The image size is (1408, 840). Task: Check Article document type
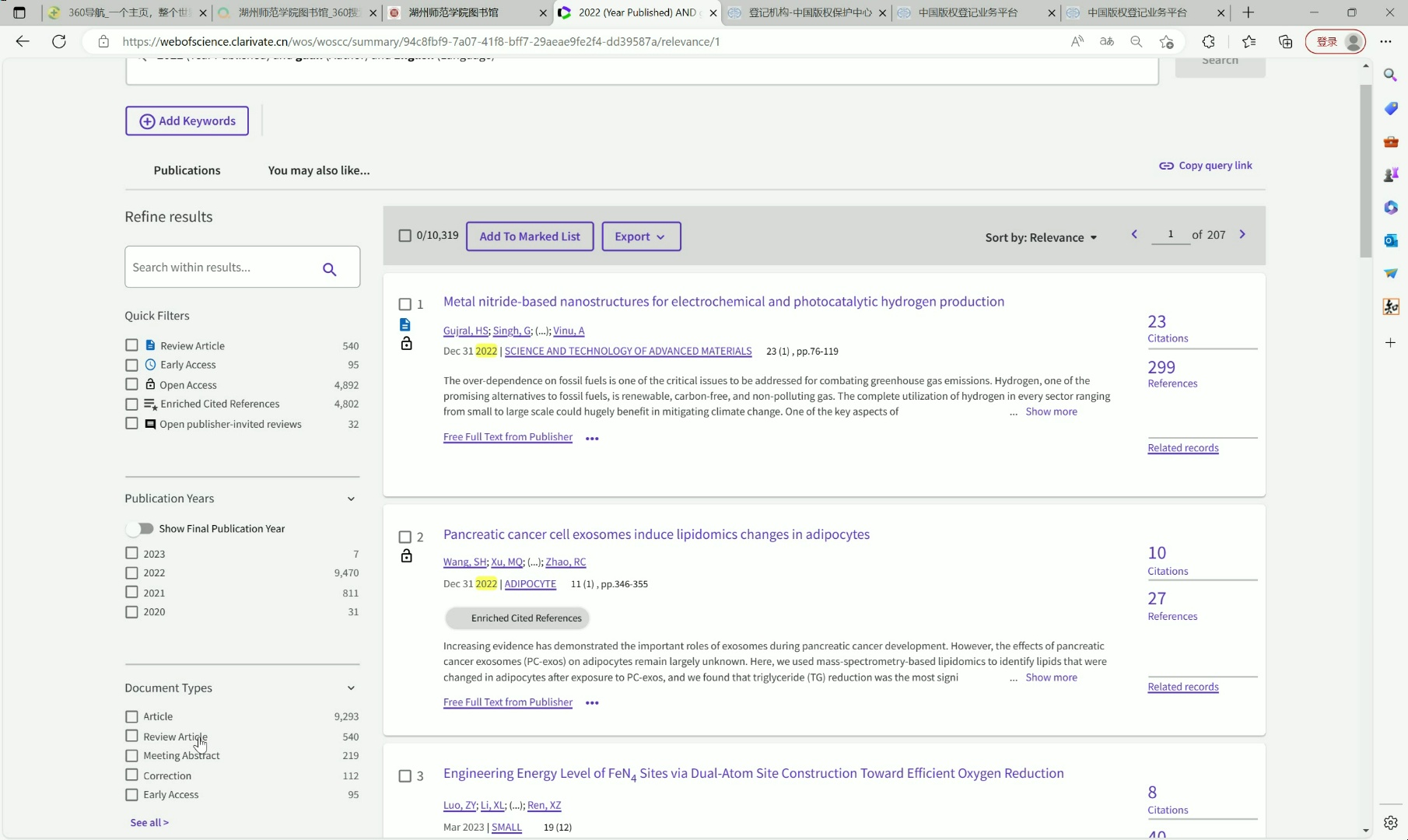point(131,716)
